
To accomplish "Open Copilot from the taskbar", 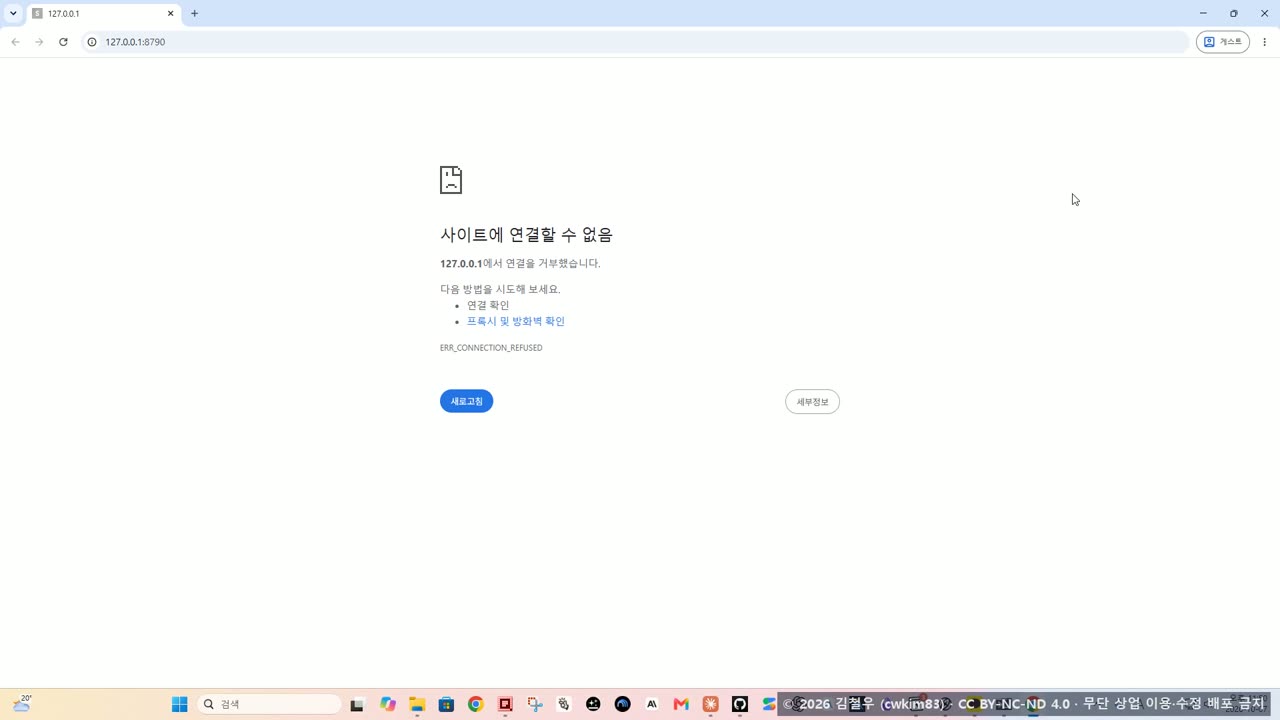I will point(388,704).
